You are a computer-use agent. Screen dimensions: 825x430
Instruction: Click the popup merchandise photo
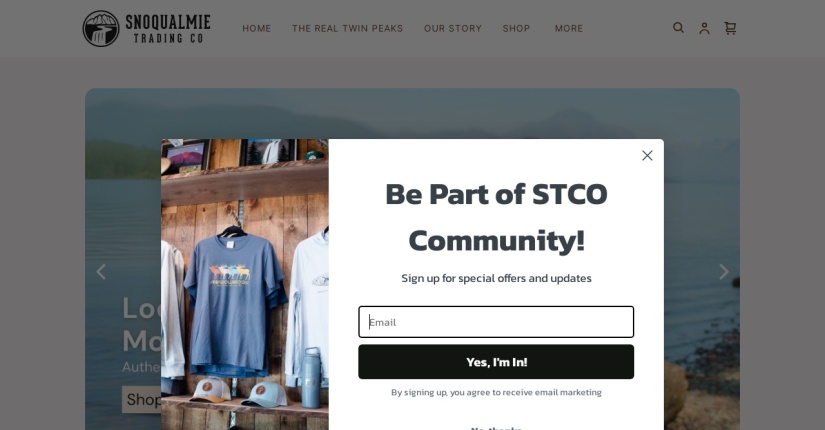[x=245, y=284]
